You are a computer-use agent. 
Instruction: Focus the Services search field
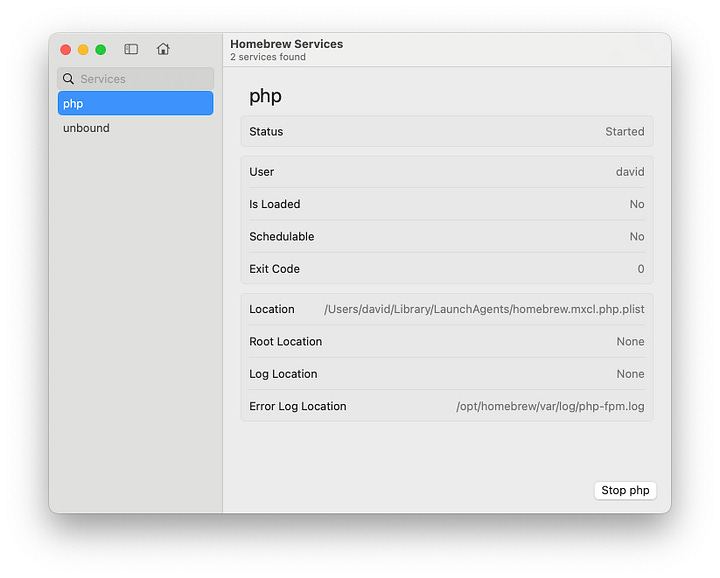[x=135, y=79]
